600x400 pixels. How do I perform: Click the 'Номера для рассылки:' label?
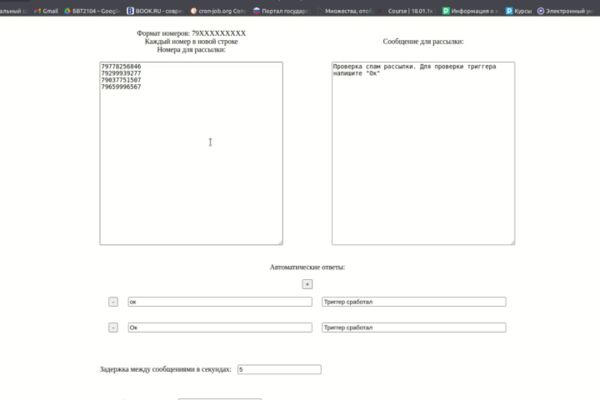pyautogui.click(x=191, y=49)
